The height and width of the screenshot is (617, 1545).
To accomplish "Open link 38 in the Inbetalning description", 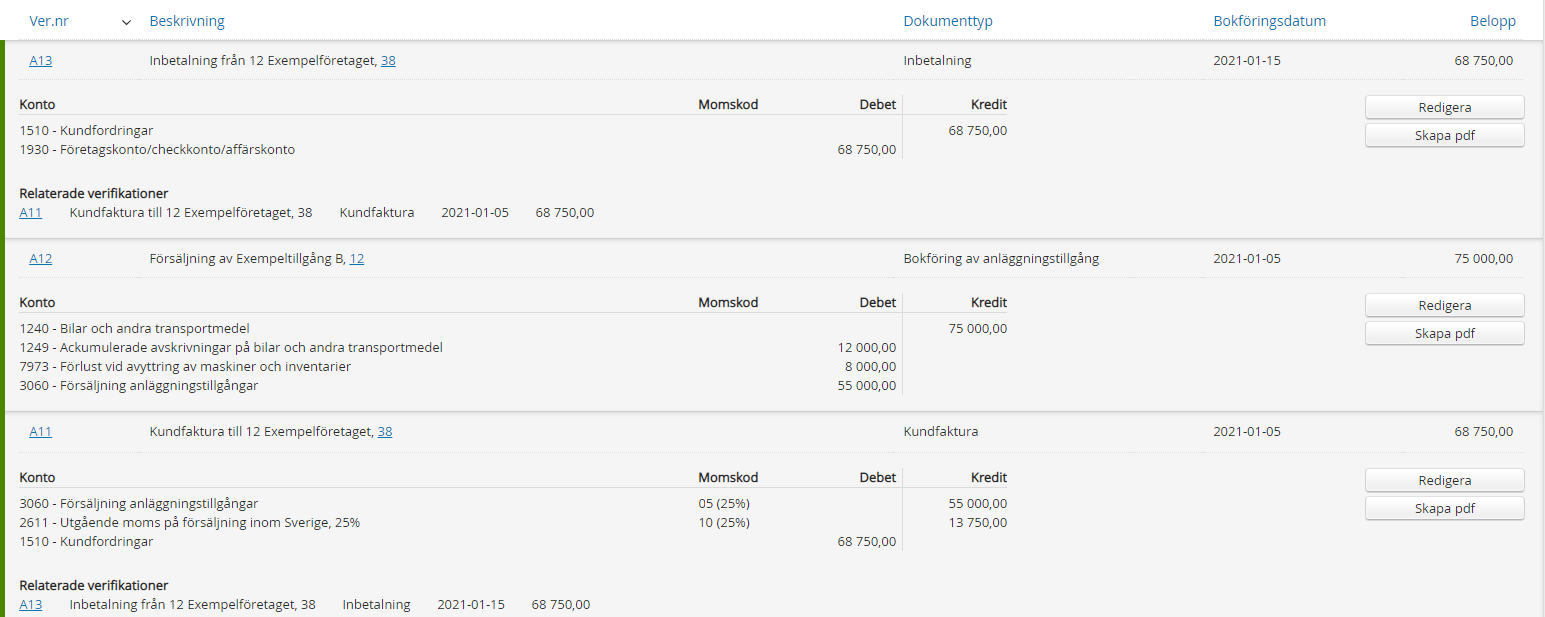I will tap(388, 60).
